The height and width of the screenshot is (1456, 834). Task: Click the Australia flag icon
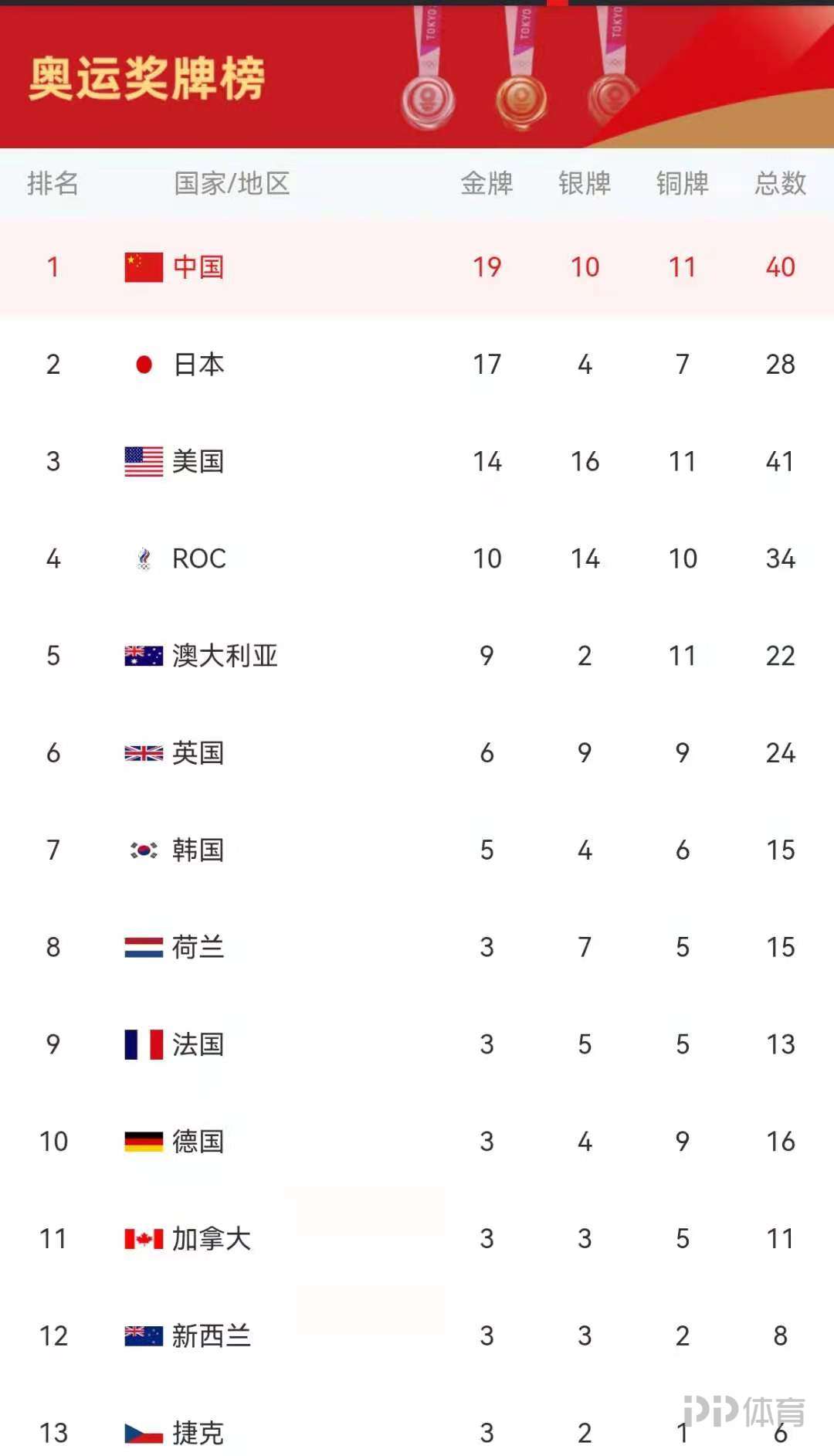(x=144, y=656)
